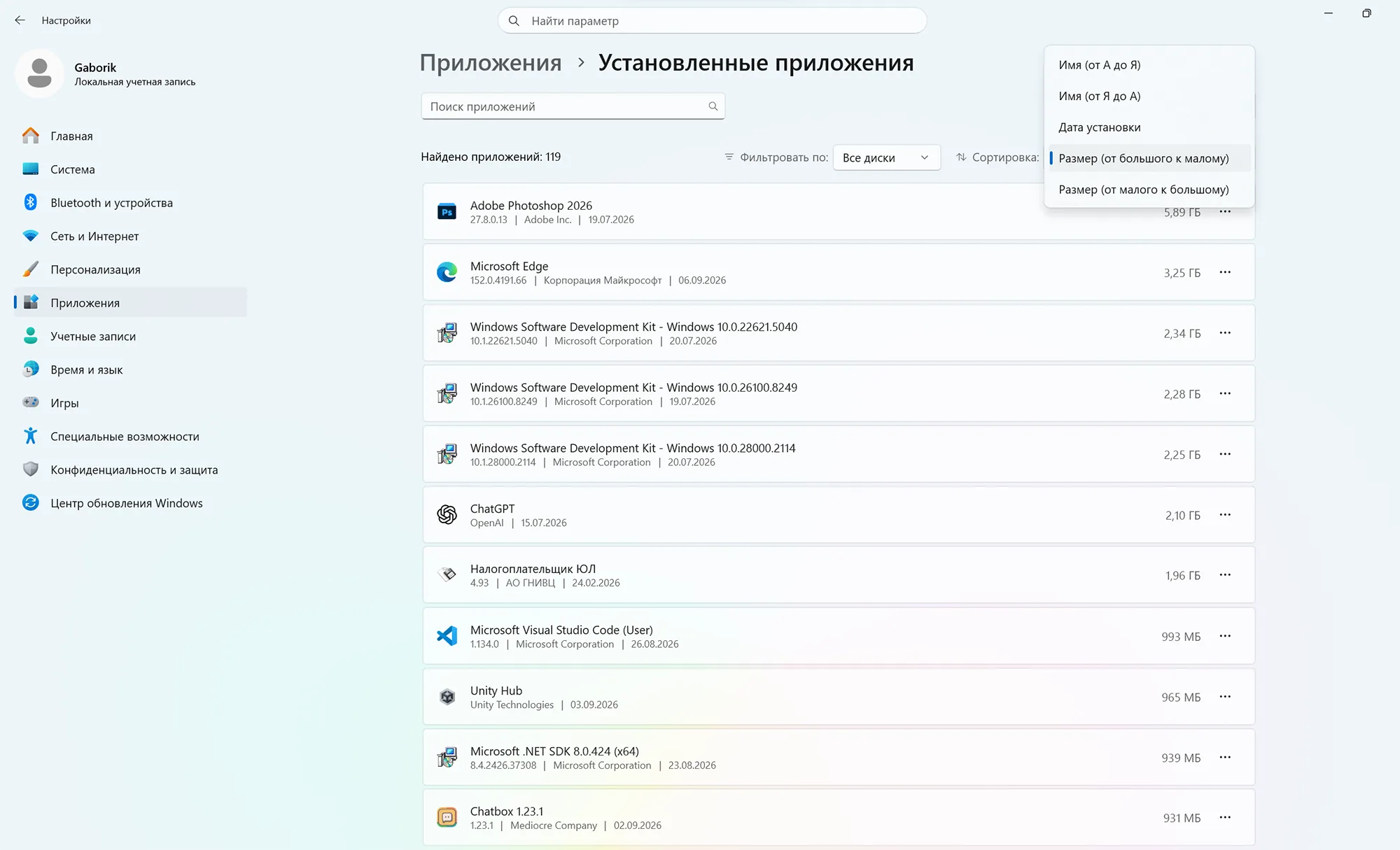The image size is (1400, 850).
Task: Click the Microsoft Edge app icon
Action: tap(447, 272)
